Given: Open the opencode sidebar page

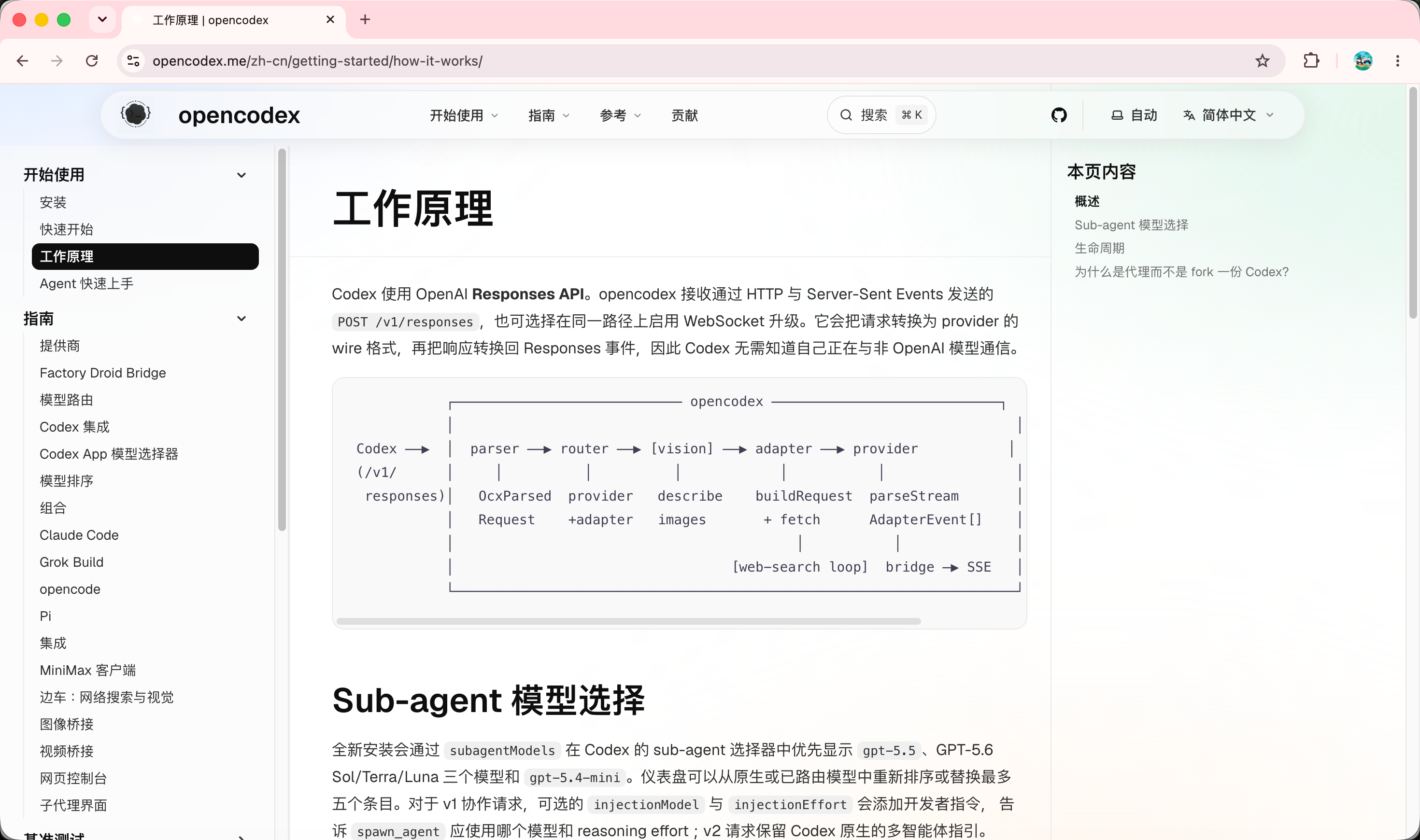Looking at the screenshot, I should tap(70, 589).
